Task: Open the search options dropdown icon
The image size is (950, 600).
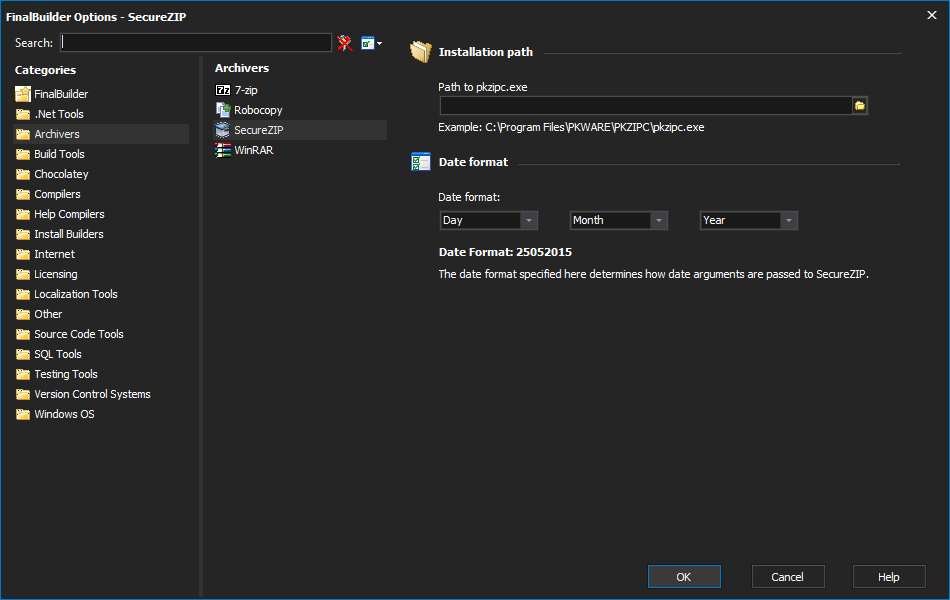Action: click(371, 43)
